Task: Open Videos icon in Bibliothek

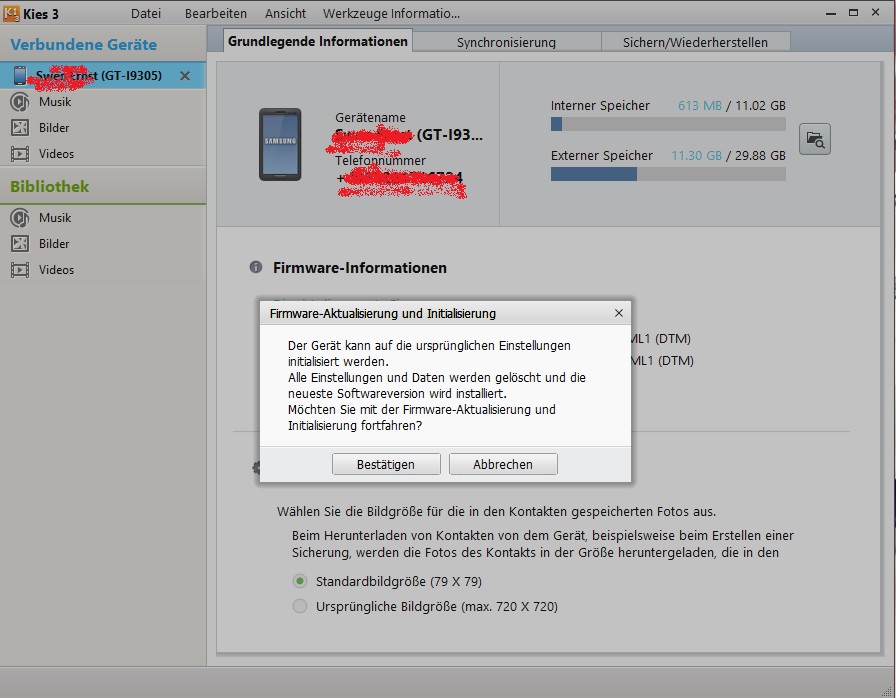Action: [x=20, y=270]
